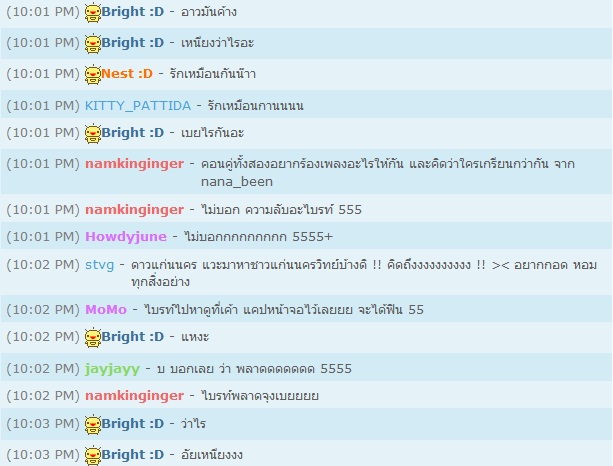
Task: Open the Nest :D username in orange
Action: pos(127,73)
